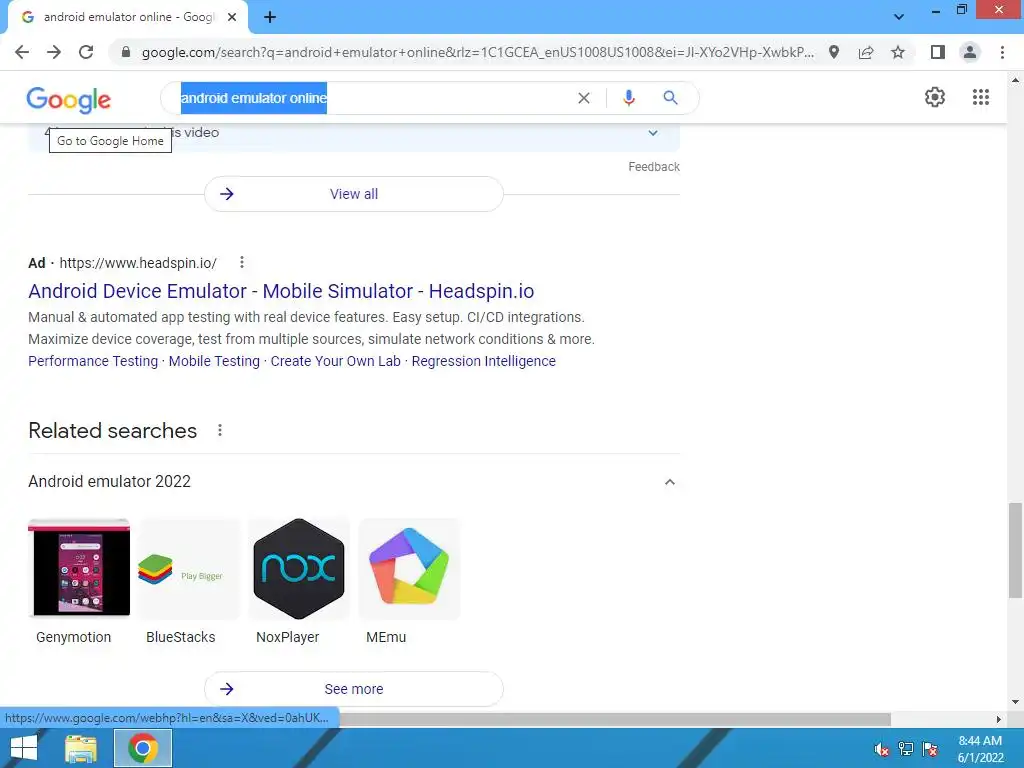Select the MEmu thumbnail

pos(409,568)
